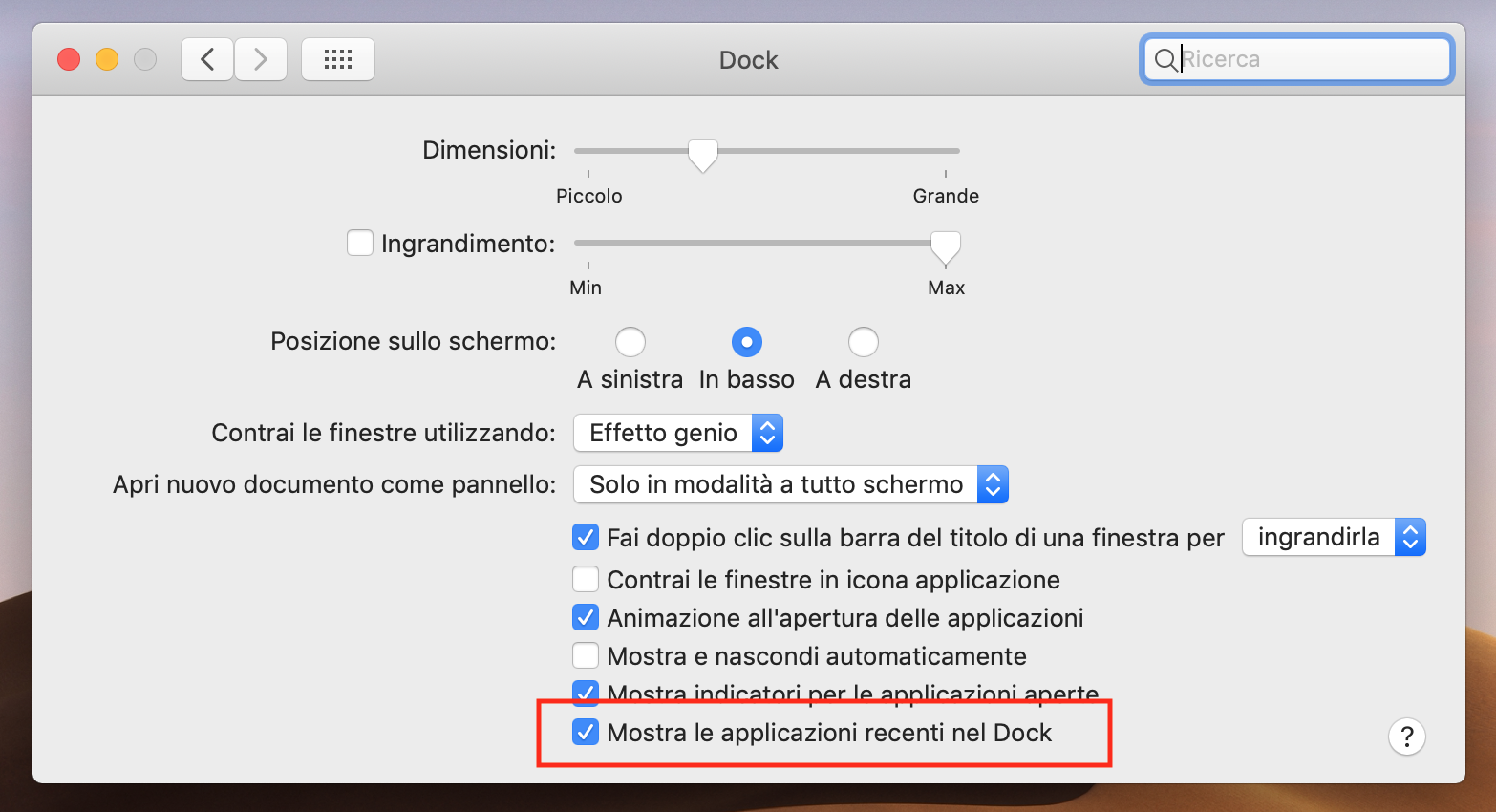
Task: Adjust the Dimensioni slider thumb
Action: point(703,155)
